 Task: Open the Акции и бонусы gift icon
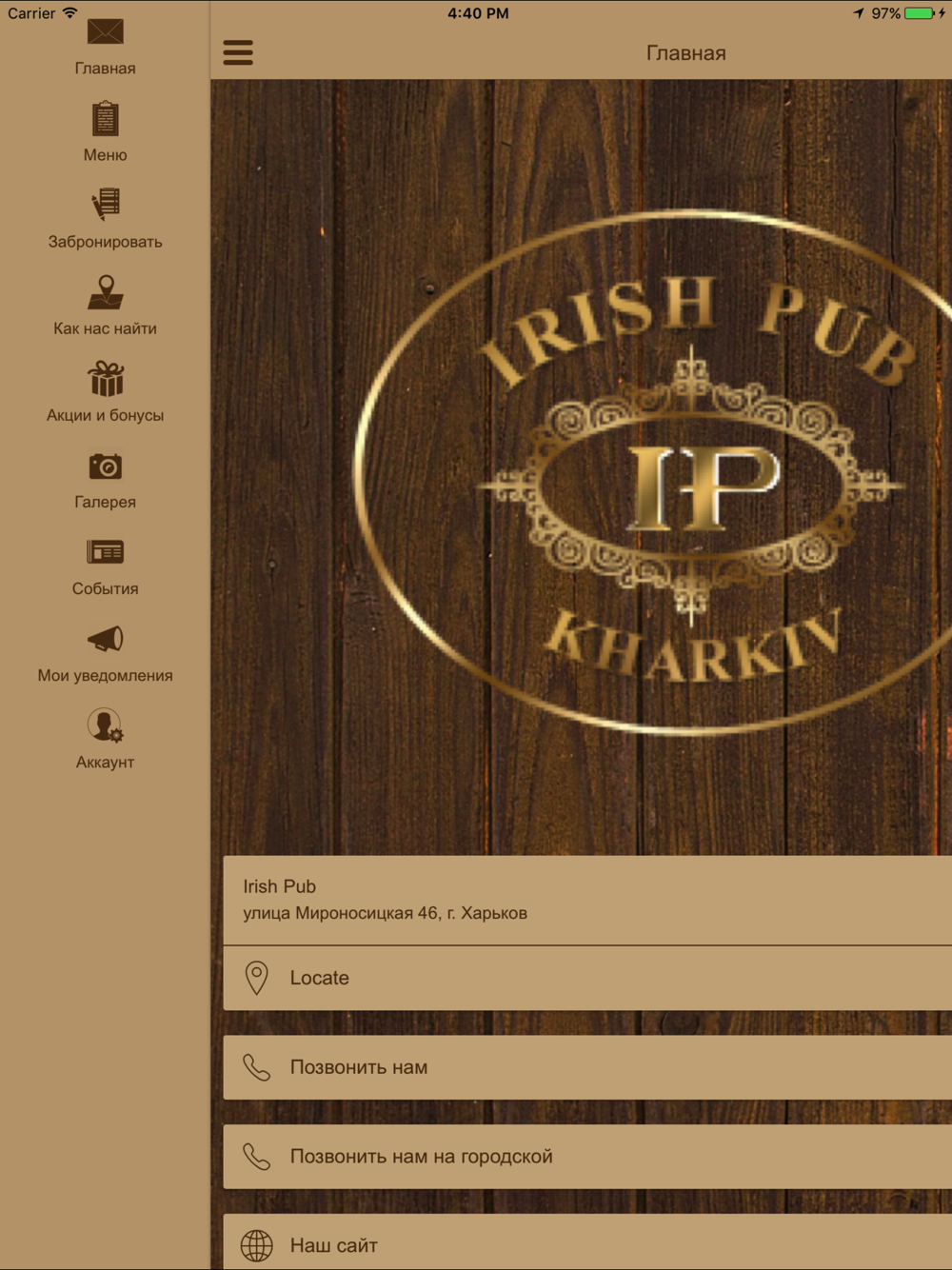[x=106, y=379]
